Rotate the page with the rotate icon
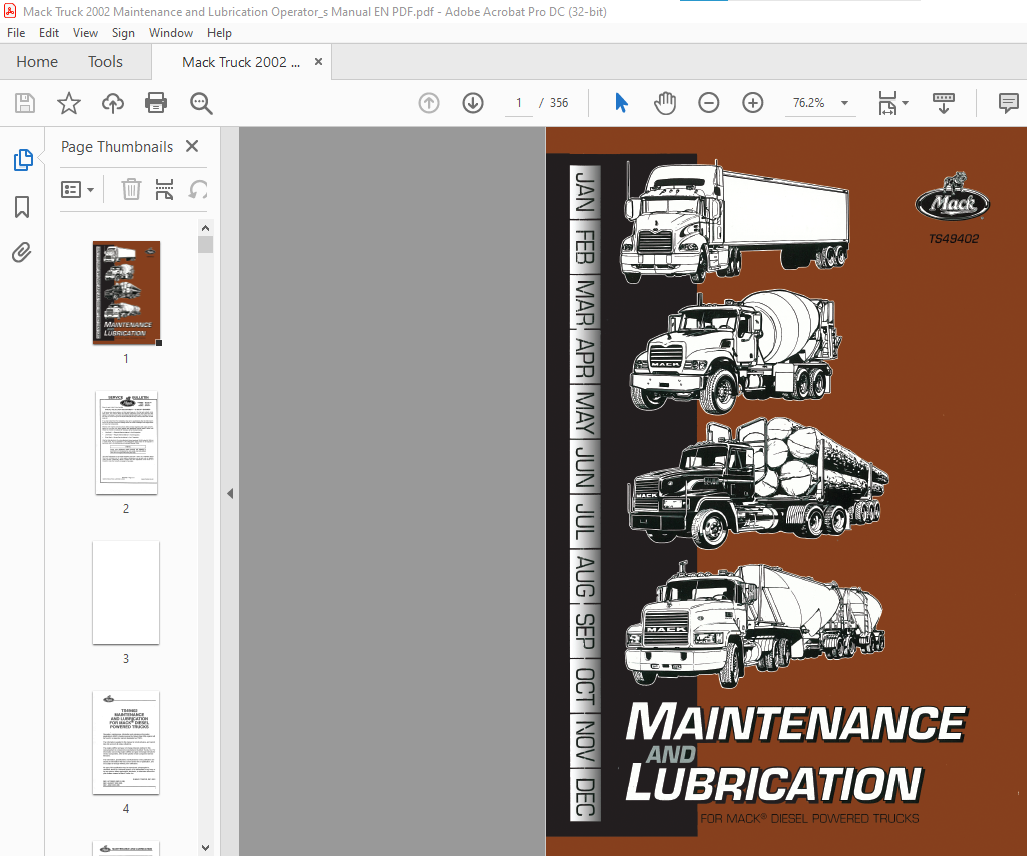1027x856 pixels. (198, 189)
